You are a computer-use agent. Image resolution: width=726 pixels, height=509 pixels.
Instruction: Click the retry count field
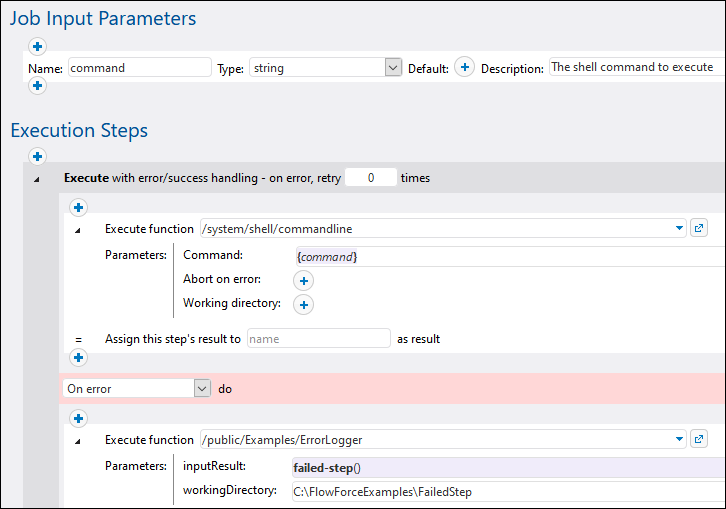click(370, 178)
